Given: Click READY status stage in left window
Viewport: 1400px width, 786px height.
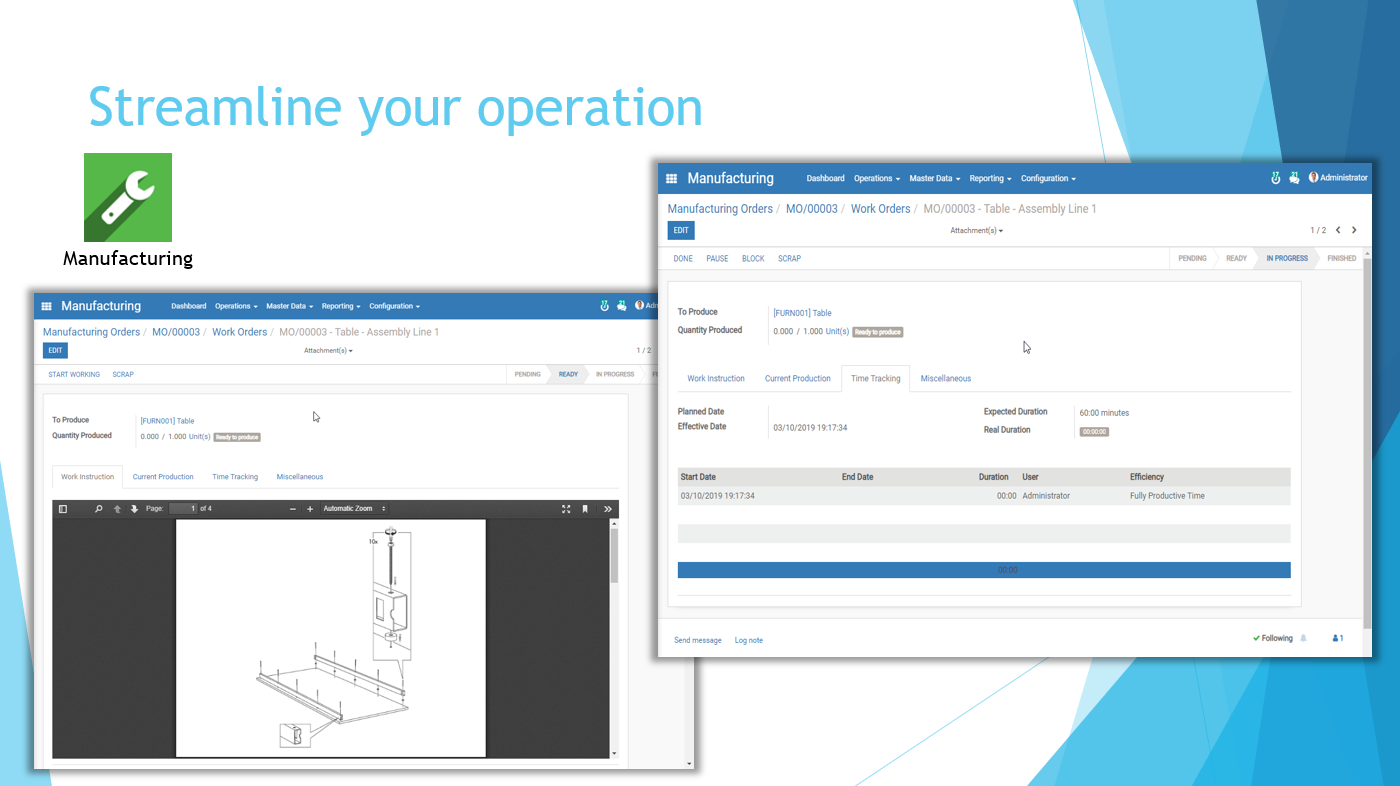Looking at the screenshot, I should [568, 374].
